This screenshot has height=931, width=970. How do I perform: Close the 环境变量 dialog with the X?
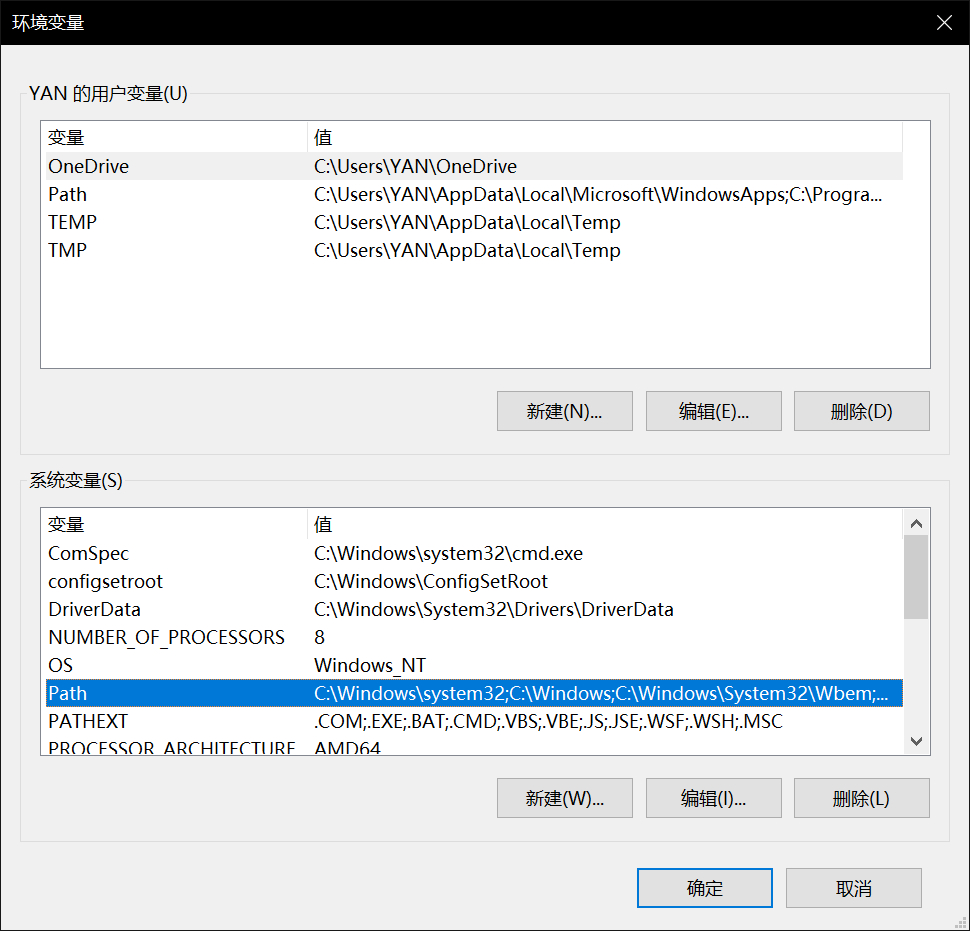[x=944, y=23]
